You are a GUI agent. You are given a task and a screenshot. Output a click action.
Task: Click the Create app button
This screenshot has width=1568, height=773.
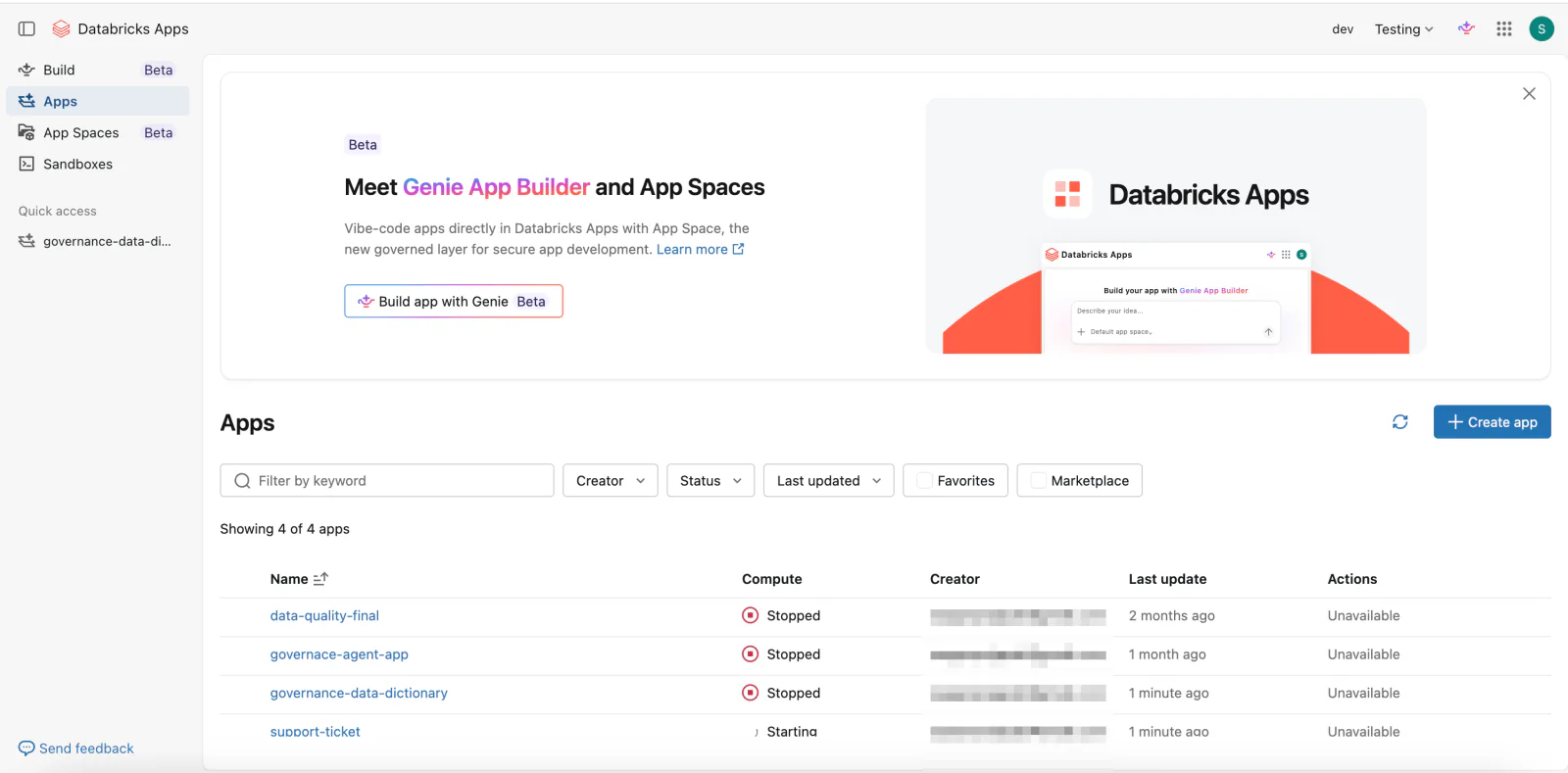point(1492,422)
